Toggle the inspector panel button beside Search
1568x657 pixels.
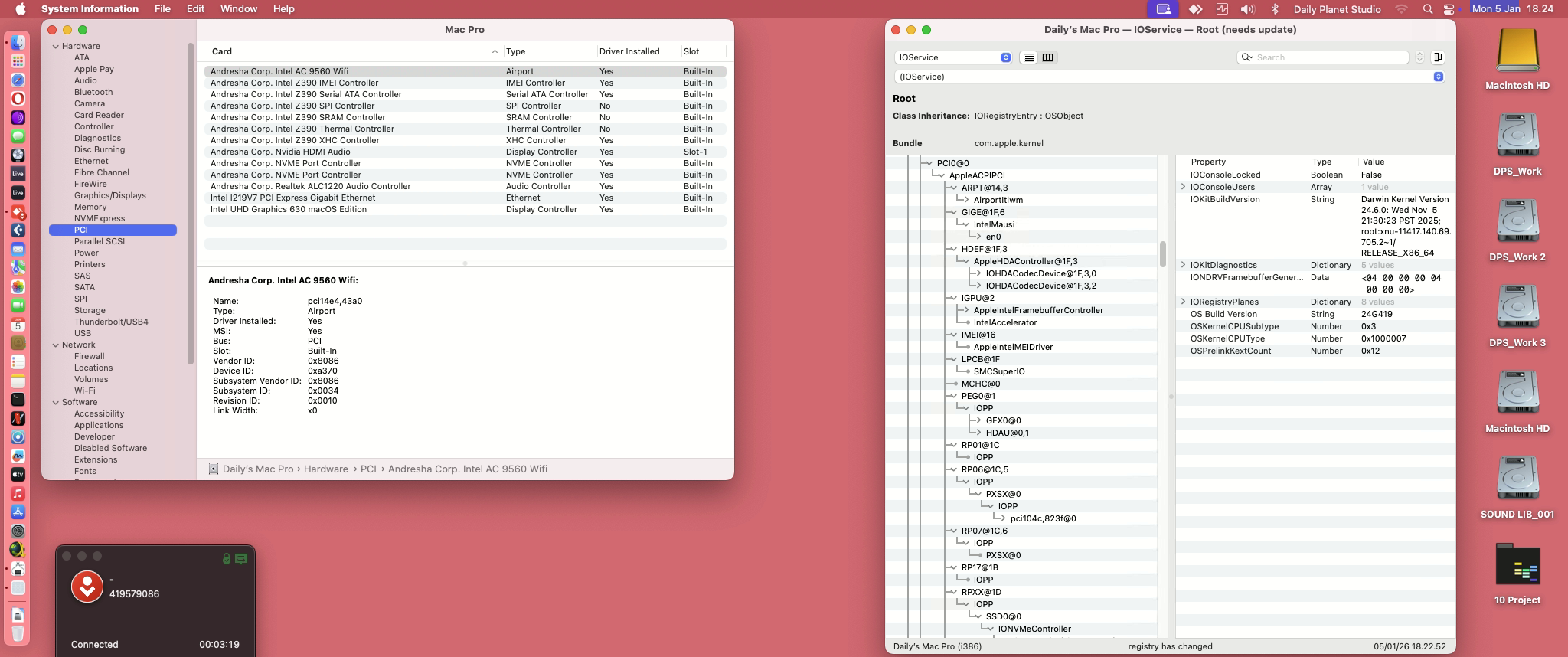pos(1438,57)
